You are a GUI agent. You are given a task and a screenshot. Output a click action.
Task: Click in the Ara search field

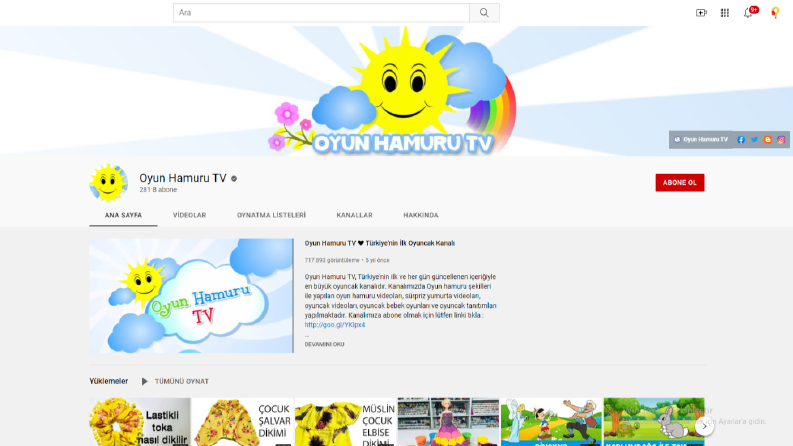coord(321,13)
